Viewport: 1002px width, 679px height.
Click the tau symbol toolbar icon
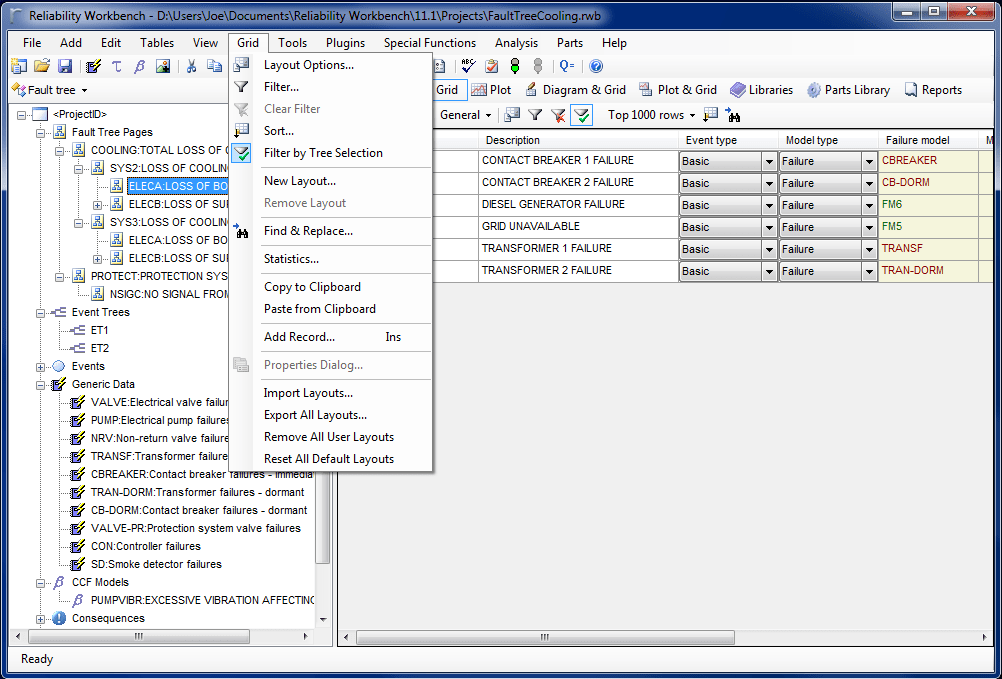pos(116,66)
